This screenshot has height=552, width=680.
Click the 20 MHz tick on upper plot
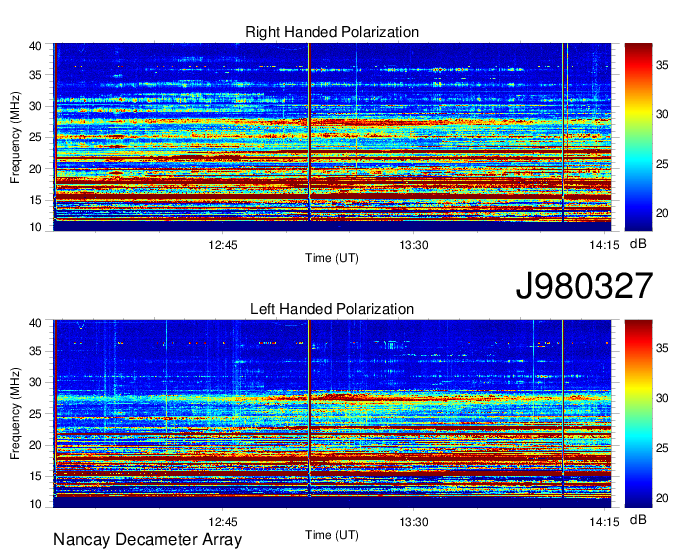pos(35,169)
